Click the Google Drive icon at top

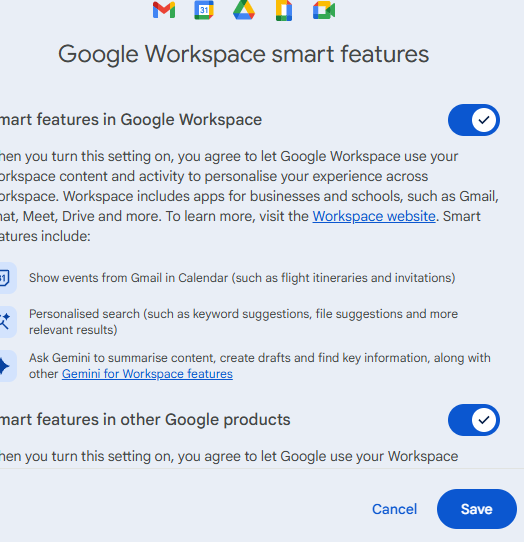click(x=244, y=10)
